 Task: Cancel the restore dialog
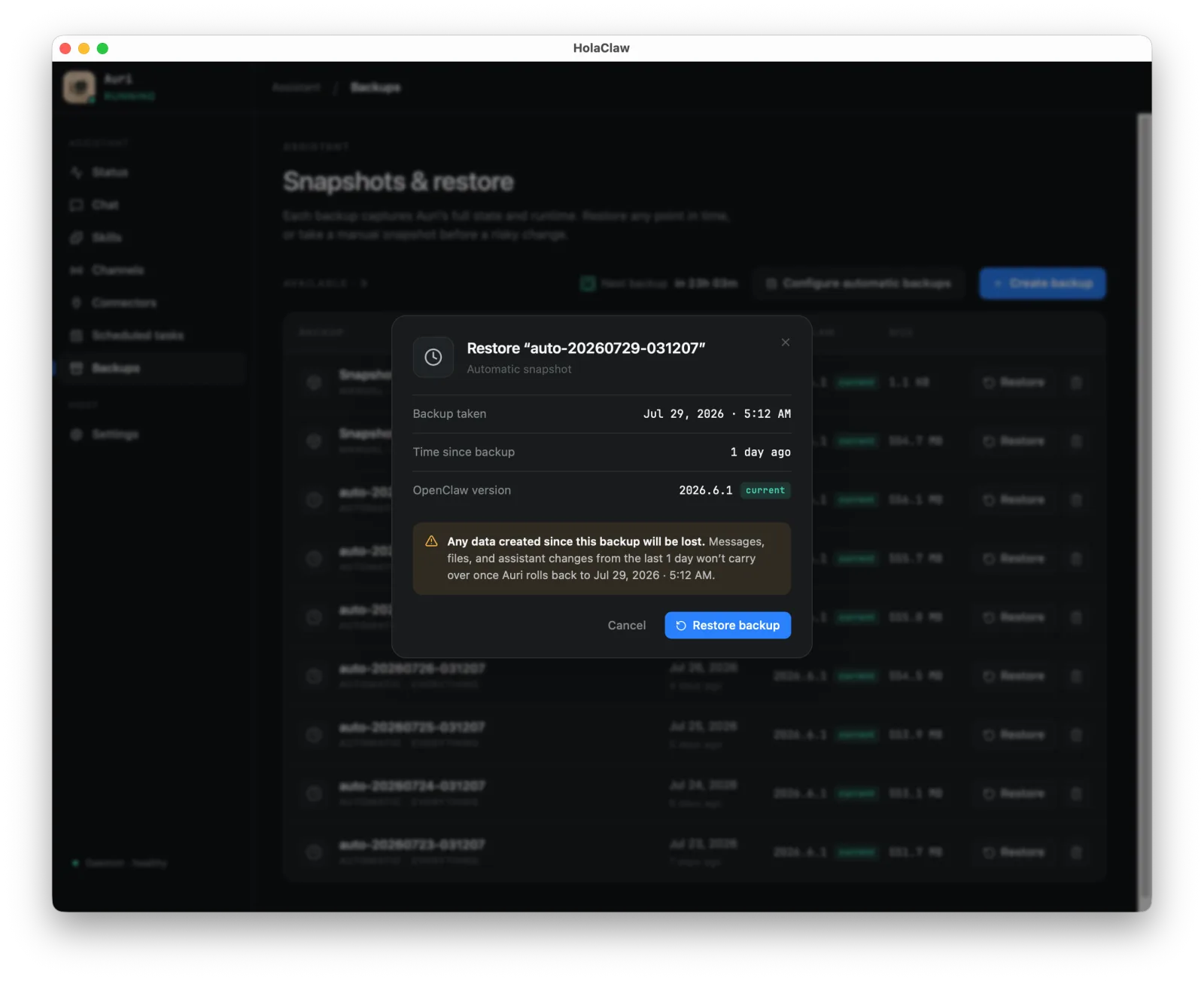pos(627,625)
